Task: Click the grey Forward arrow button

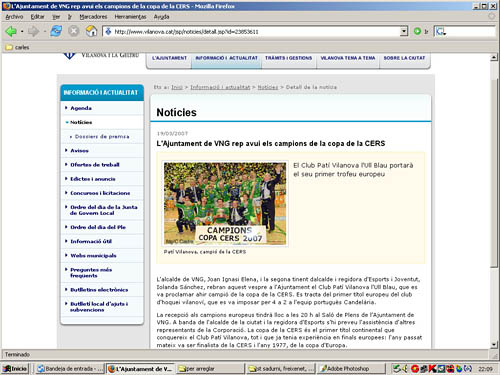Action: 34,32
